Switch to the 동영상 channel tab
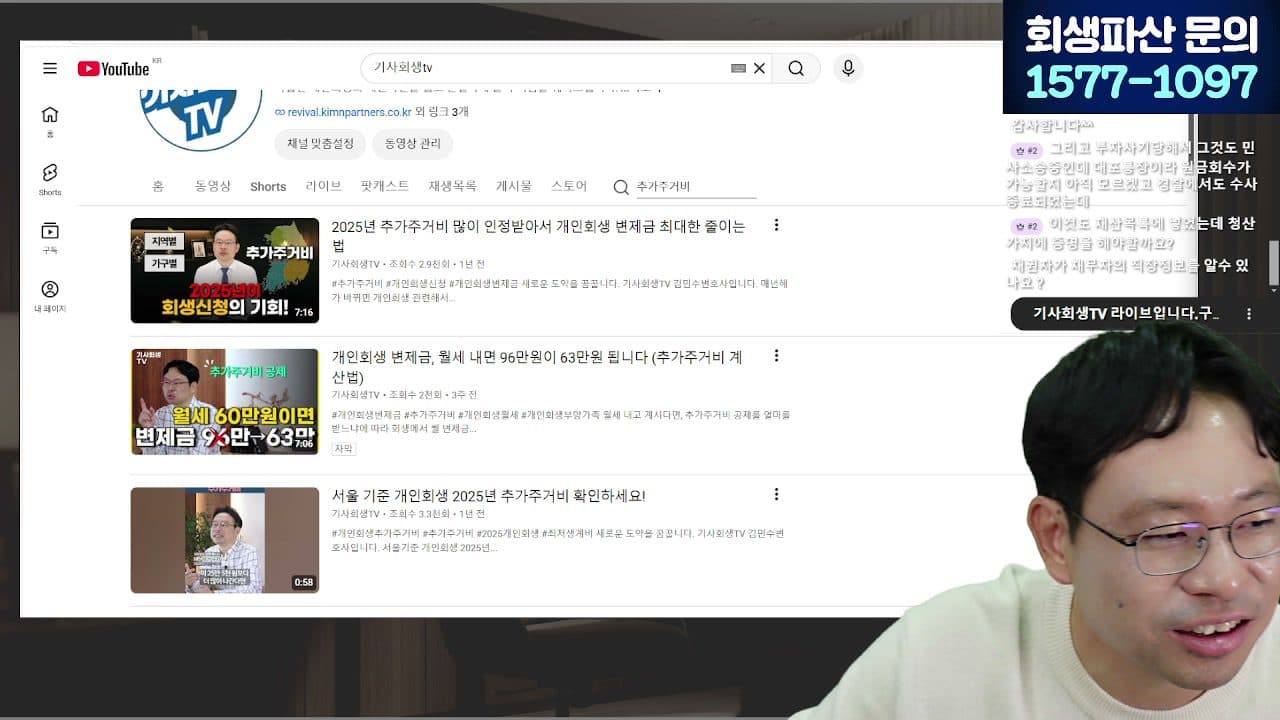Screen dimensions: 1280x720 [x=212, y=186]
